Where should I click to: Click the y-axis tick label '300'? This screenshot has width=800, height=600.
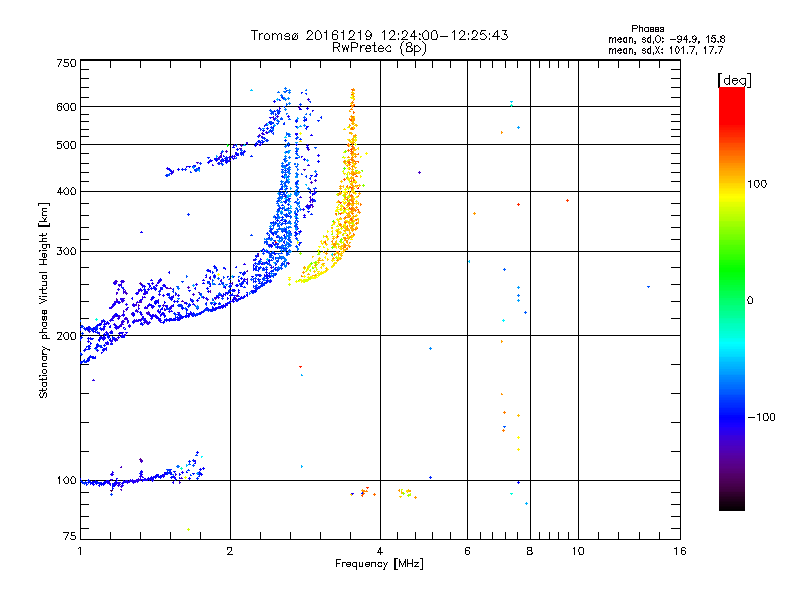click(66, 251)
